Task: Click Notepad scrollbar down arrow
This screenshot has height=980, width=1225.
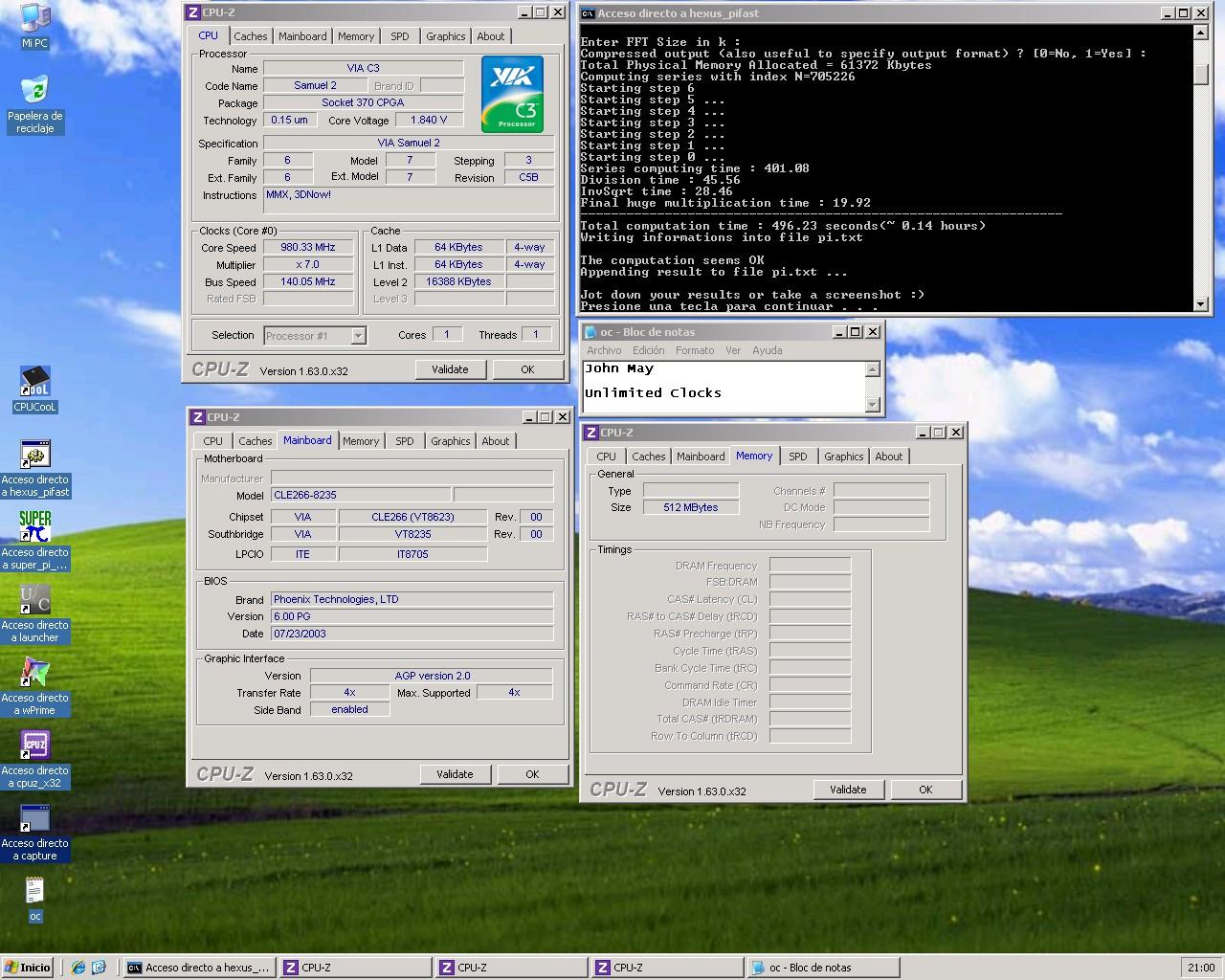Action: (872, 405)
